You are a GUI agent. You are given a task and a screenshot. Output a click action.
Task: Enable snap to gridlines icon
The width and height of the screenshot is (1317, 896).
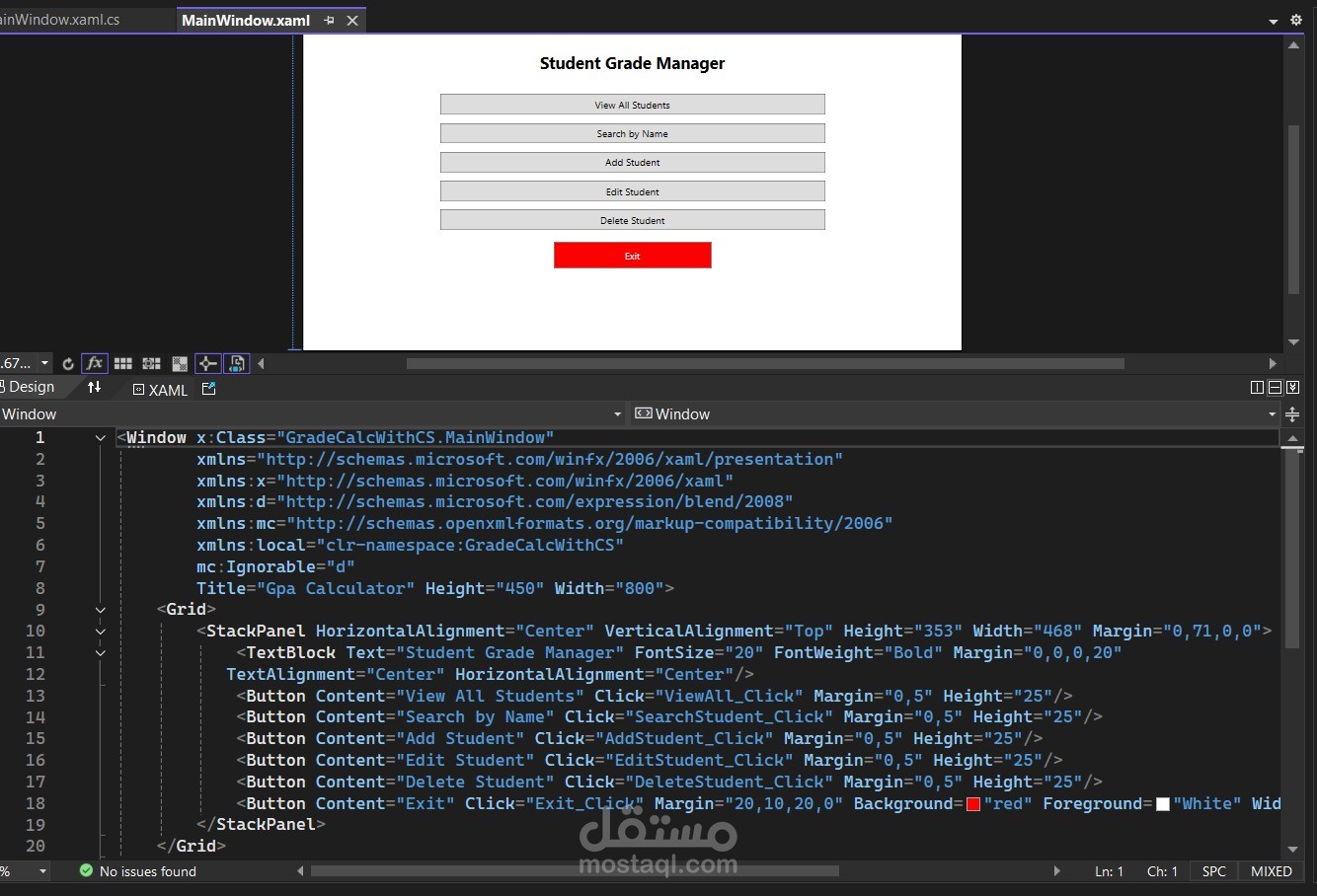coord(152,363)
